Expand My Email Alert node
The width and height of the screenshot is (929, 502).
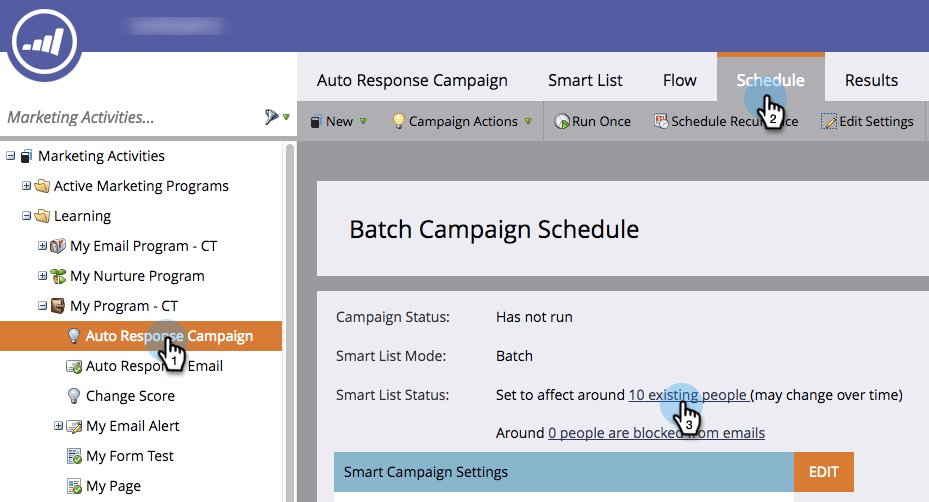(59, 426)
